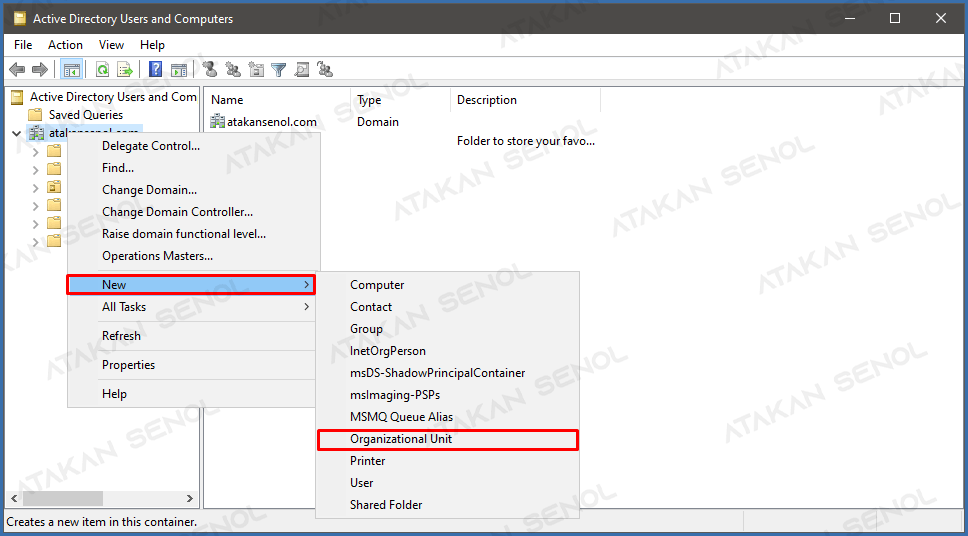Click the blue question-mark Help toolbar icon
The image size is (968, 536).
click(x=156, y=70)
